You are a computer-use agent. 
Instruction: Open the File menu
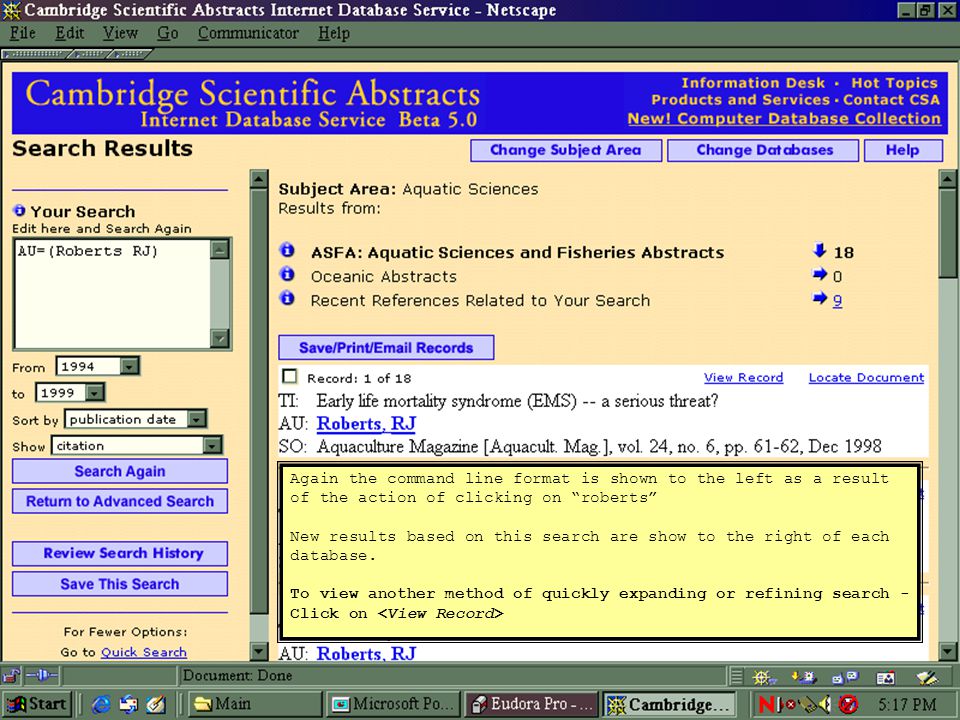[23, 33]
